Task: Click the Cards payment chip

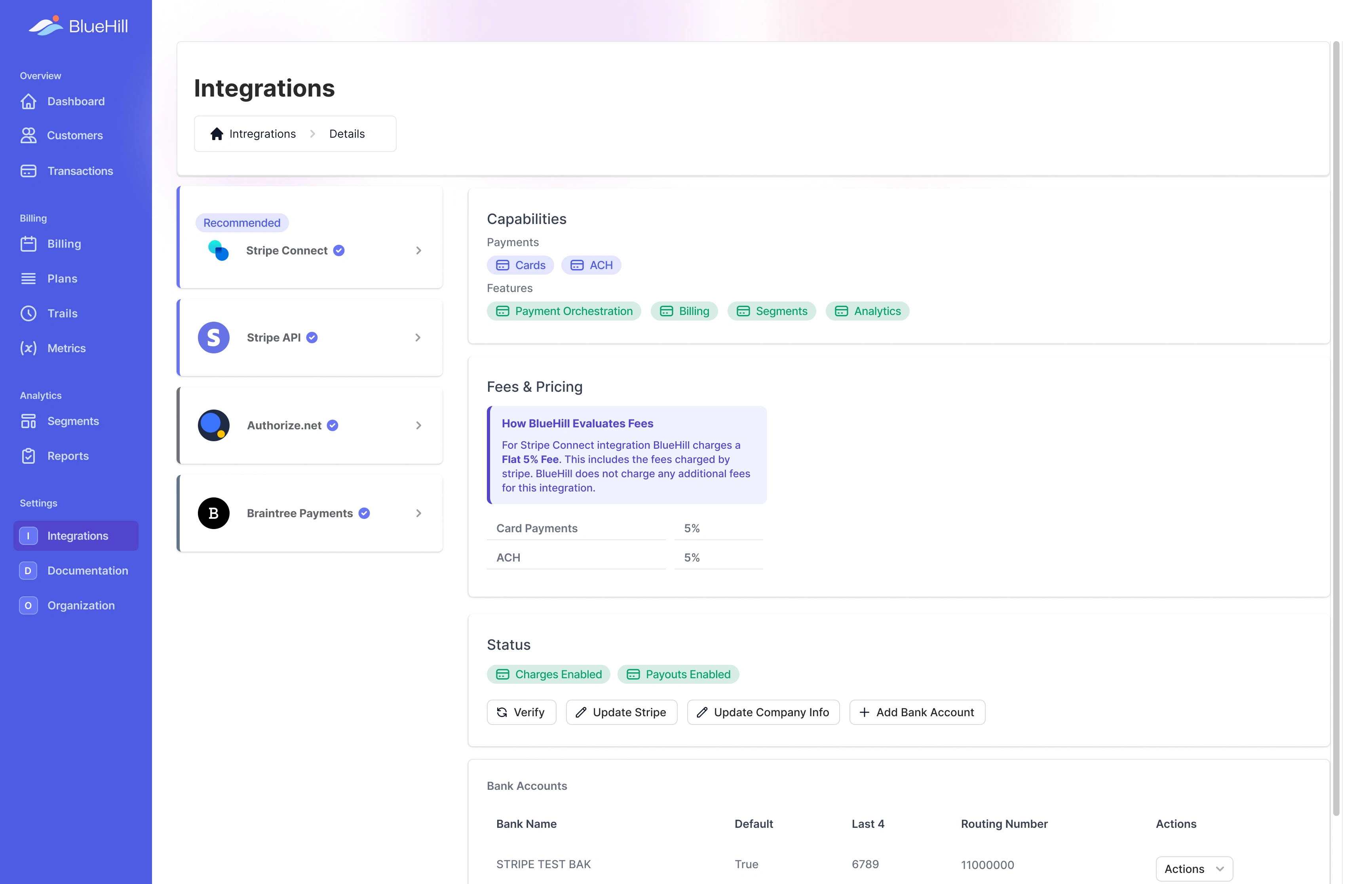Action: point(520,265)
